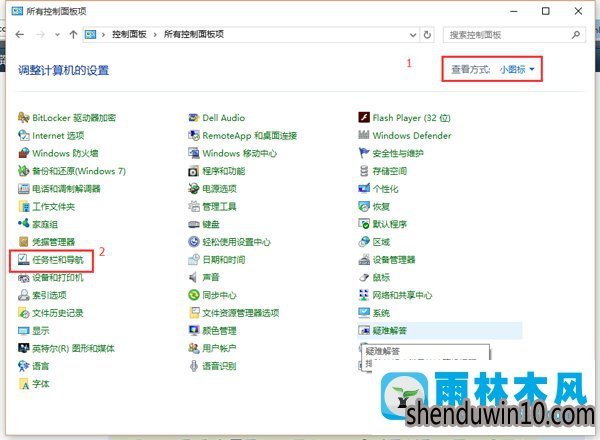Image resolution: width=600 pixels, height=440 pixels.
Task: Open the BitLocker 驱动器加密 icon
Action: (x=24, y=117)
